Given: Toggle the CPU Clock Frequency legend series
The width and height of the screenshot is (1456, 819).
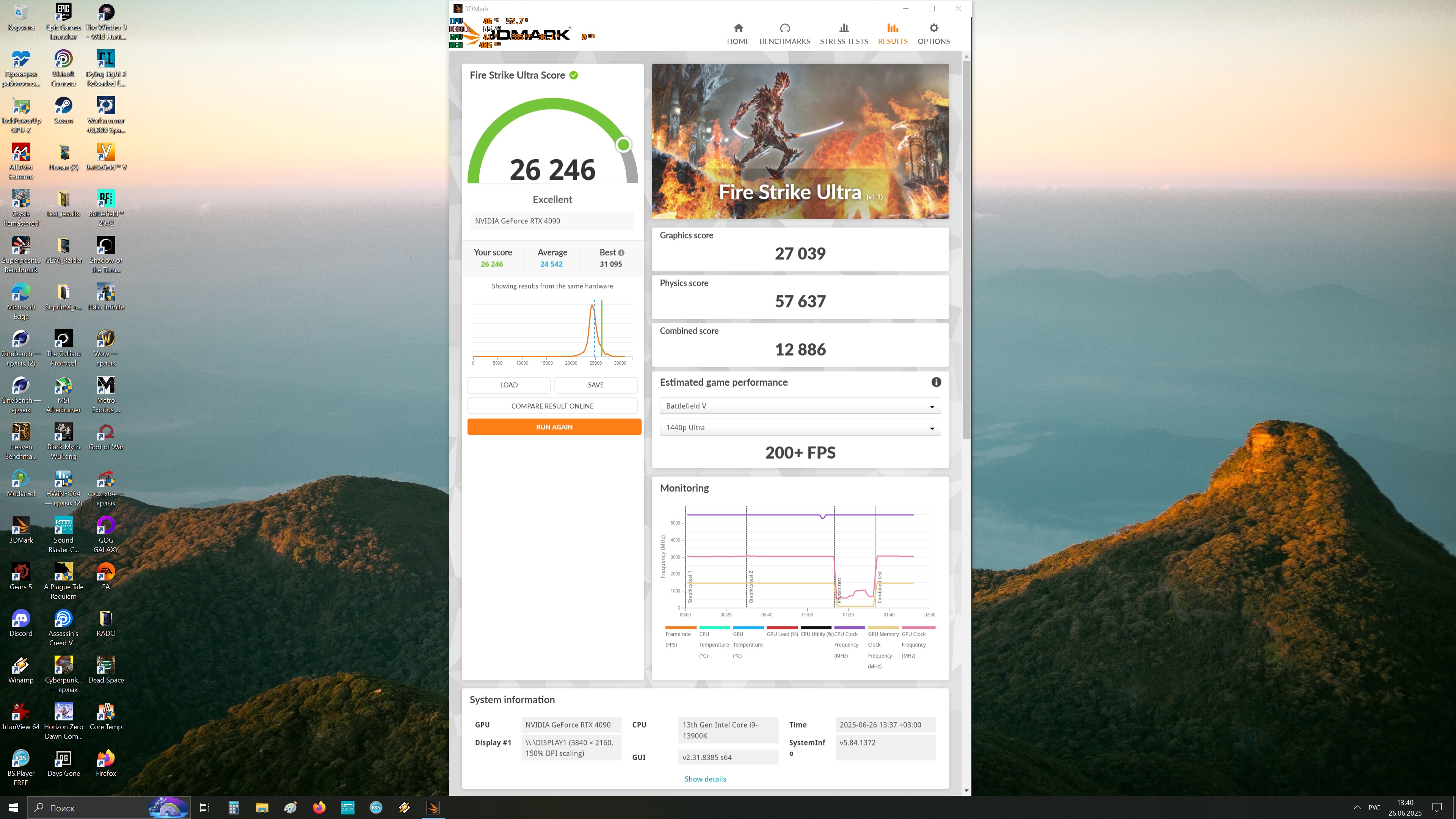Looking at the screenshot, I should [849, 628].
